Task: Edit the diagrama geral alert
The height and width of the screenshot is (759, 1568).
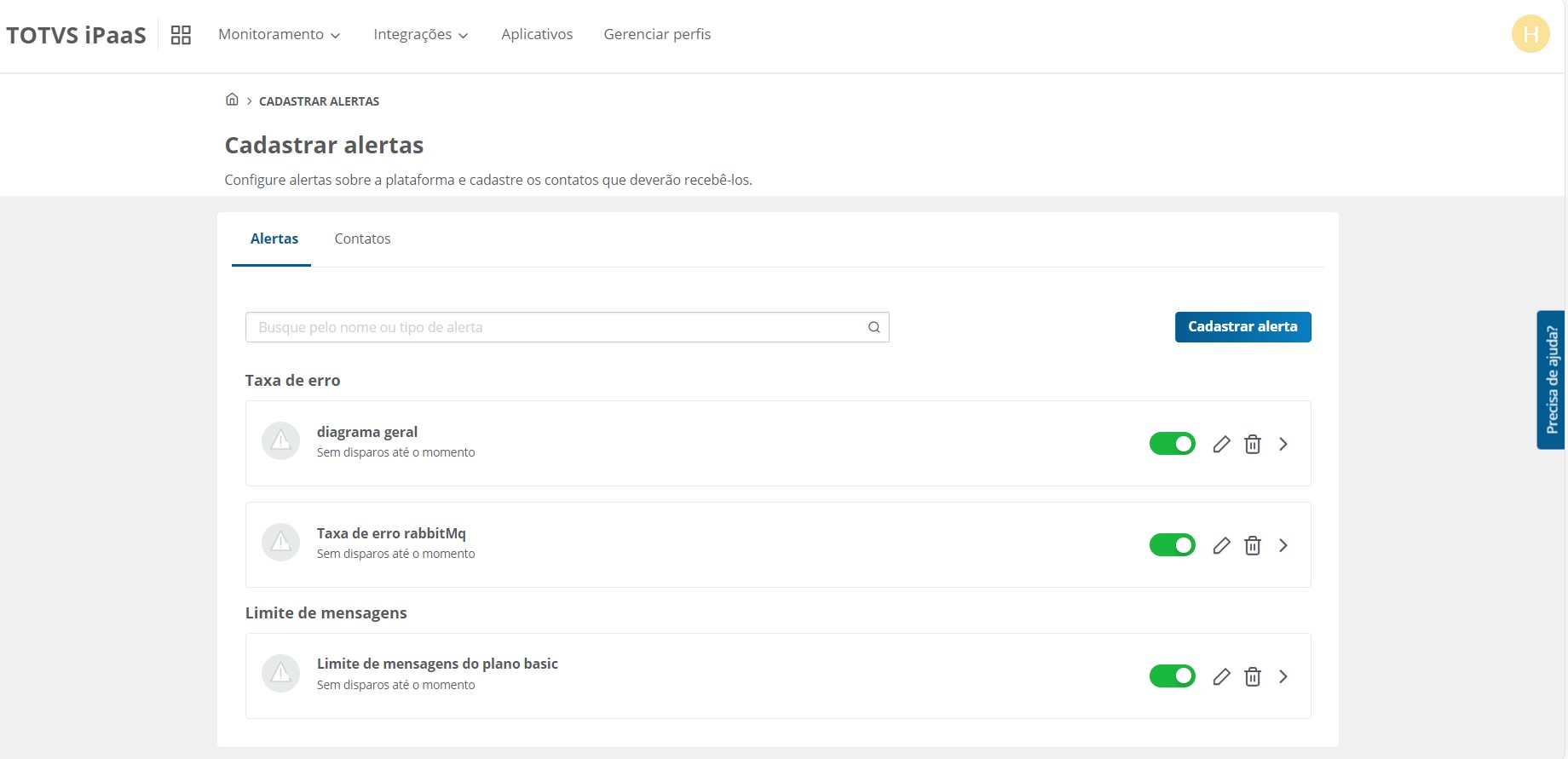Action: (x=1221, y=444)
